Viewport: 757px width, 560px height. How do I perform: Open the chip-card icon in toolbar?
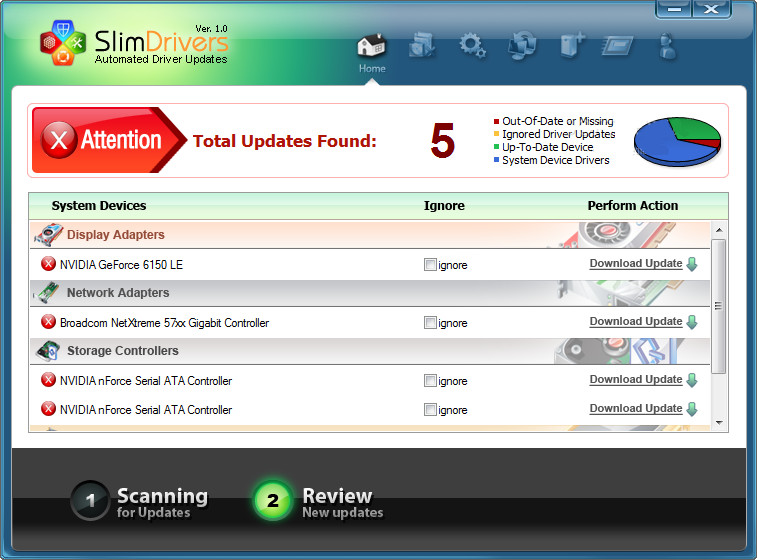[x=618, y=47]
